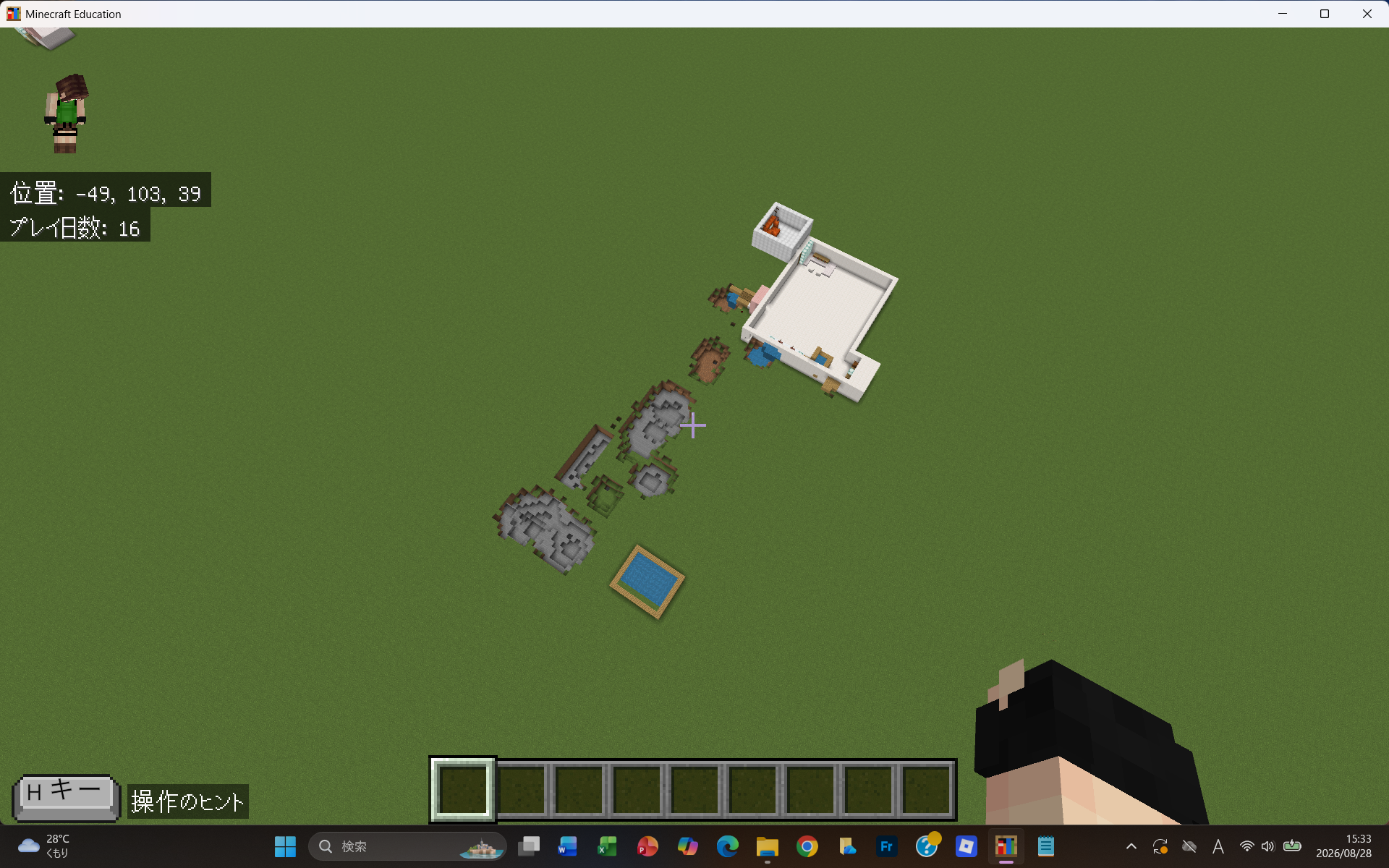
Task: Open Notepad from the taskbar
Action: tap(1046, 846)
